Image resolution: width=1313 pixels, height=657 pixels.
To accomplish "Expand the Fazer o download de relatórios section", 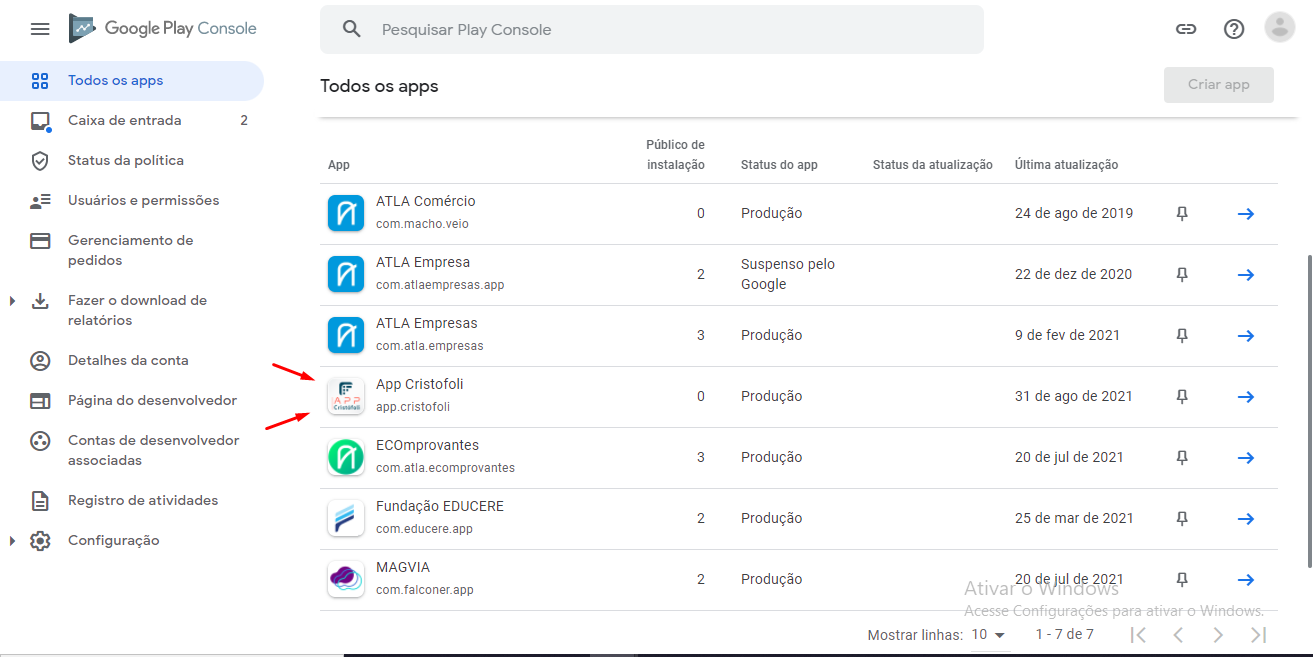I will [13, 300].
